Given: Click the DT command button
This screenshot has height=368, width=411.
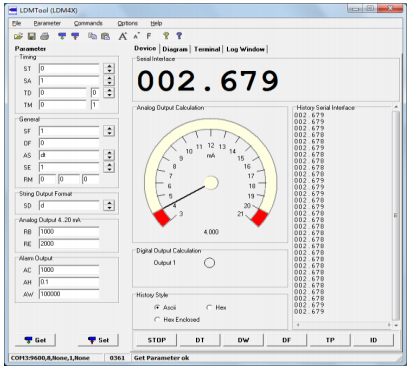Looking at the screenshot, I should tap(200, 340).
